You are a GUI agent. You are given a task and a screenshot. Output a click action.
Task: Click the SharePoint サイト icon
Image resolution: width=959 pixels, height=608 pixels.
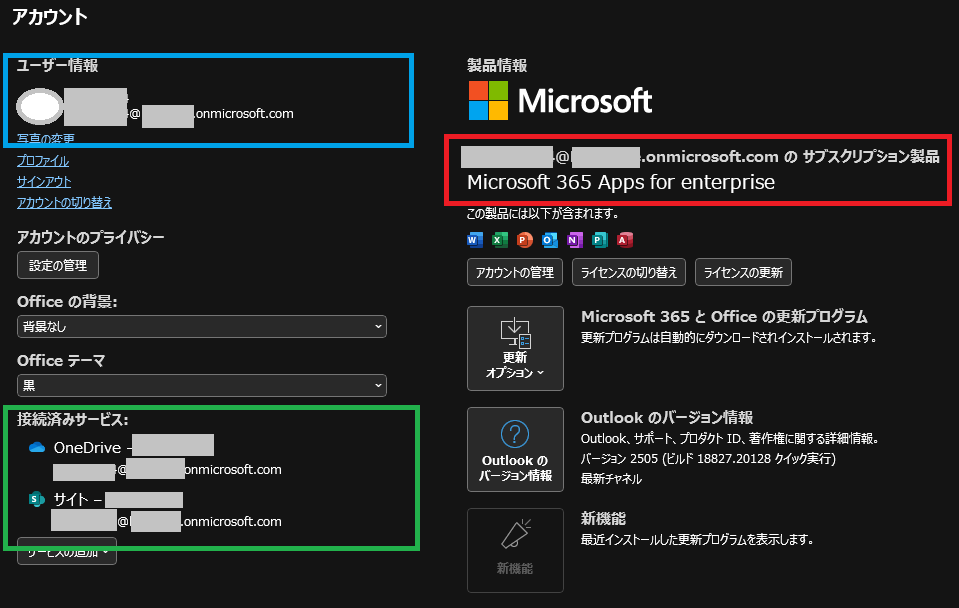pos(37,499)
